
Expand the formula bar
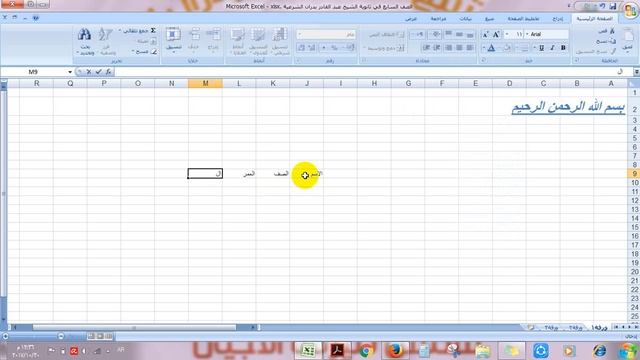point(636,72)
